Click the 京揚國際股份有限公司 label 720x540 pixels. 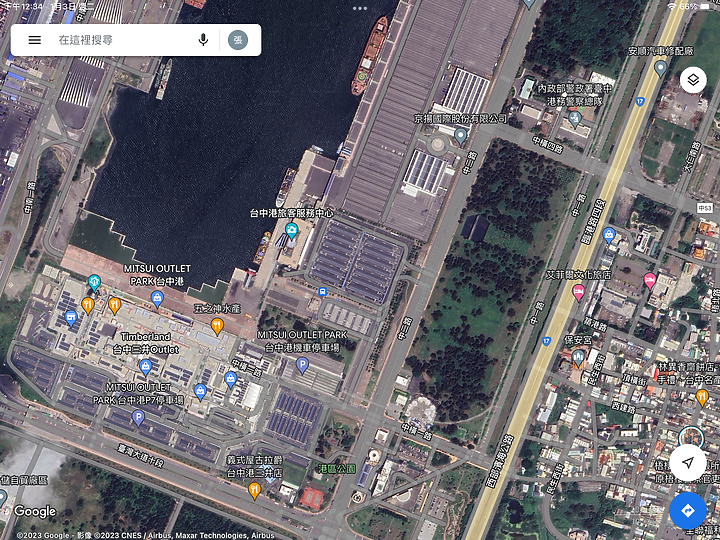461,118
